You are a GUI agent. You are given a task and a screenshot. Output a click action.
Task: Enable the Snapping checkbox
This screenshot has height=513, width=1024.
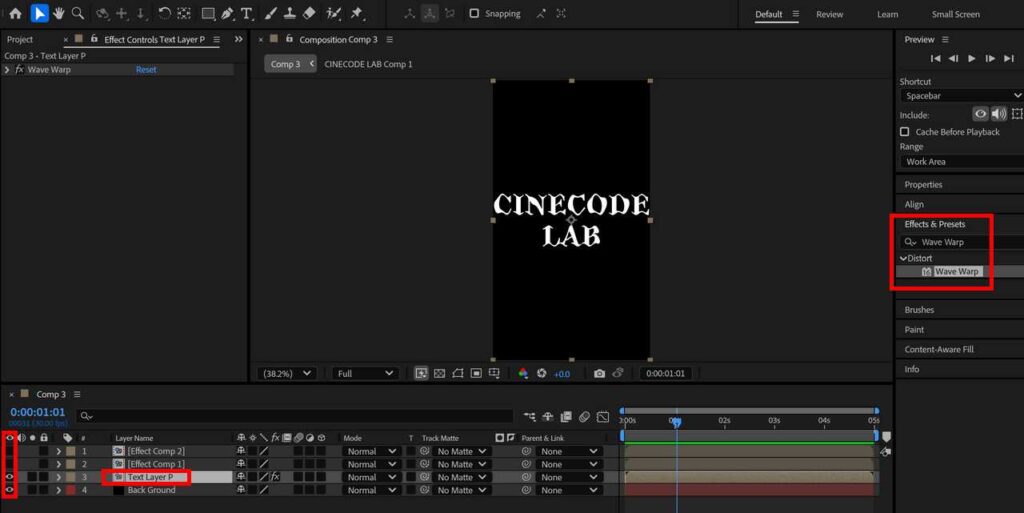[474, 13]
